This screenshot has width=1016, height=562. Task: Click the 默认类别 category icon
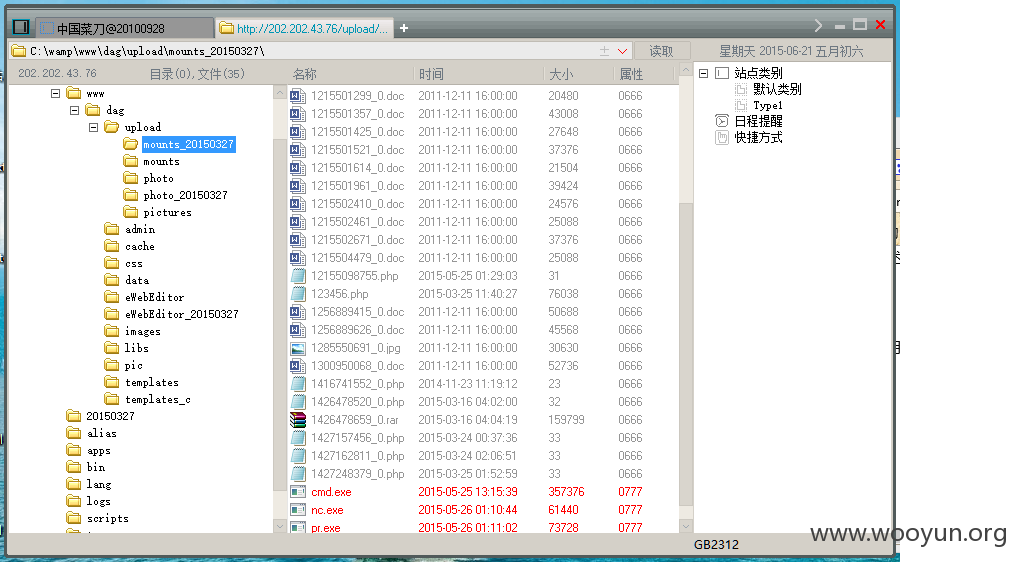(x=741, y=89)
